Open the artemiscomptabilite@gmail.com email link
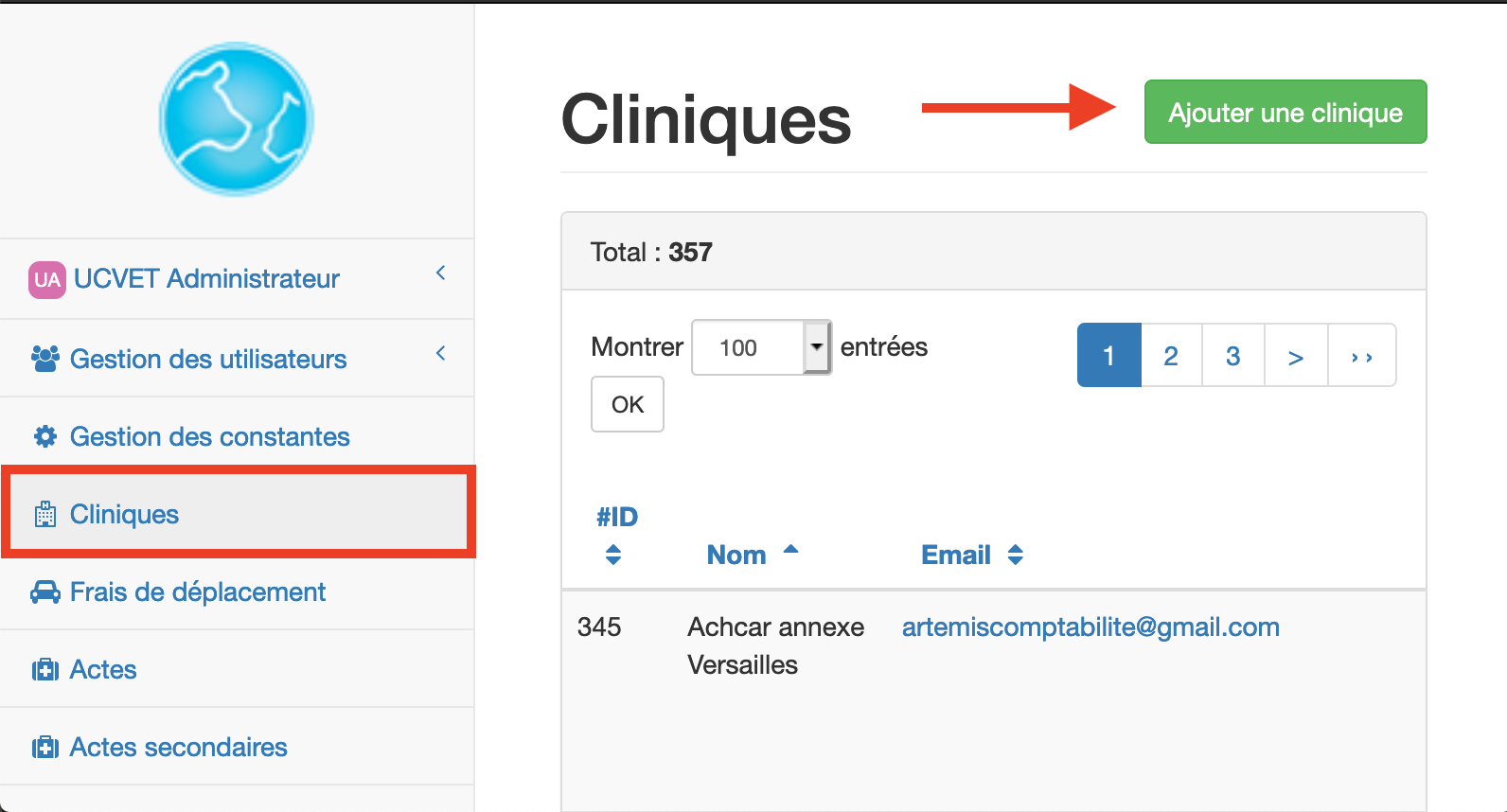This screenshot has height=812, width=1507. [x=1090, y=627]
